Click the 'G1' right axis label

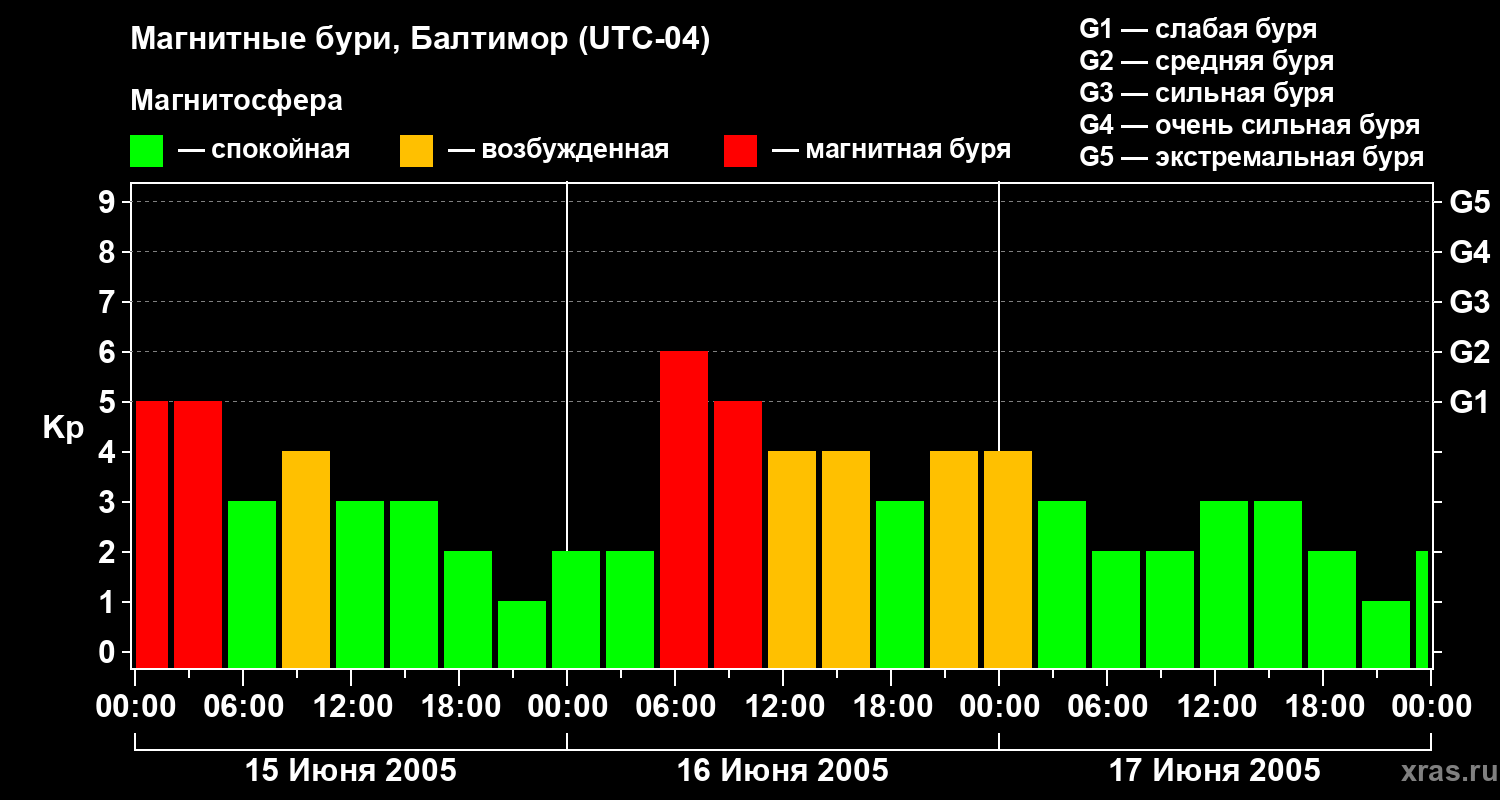[x=1470, y=403]
